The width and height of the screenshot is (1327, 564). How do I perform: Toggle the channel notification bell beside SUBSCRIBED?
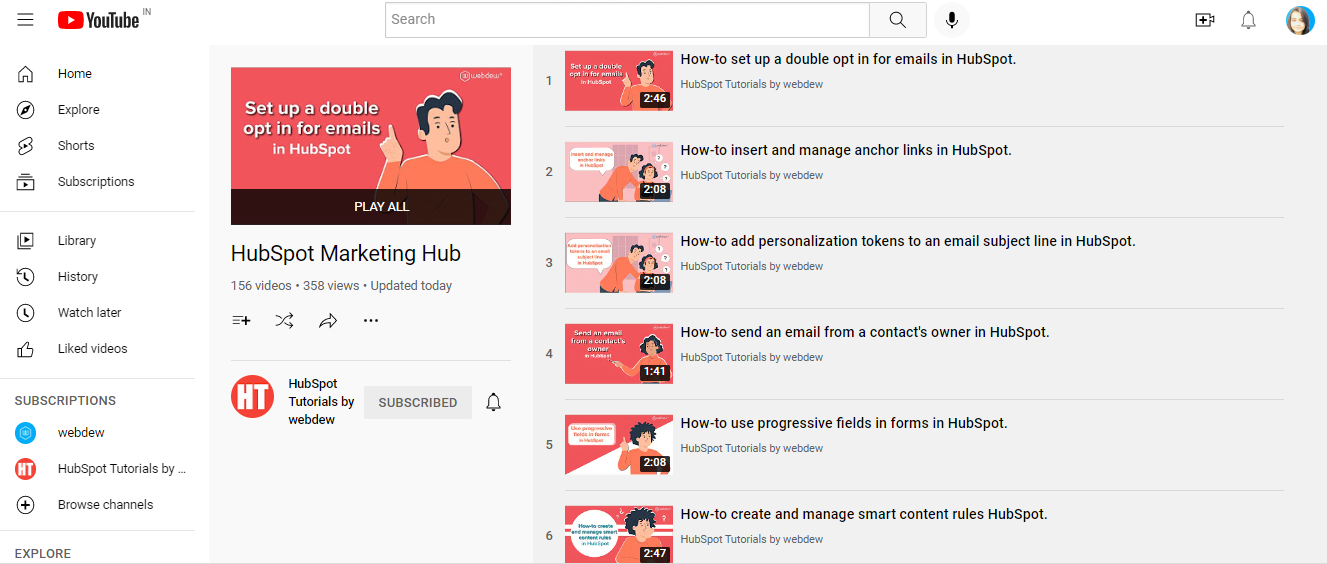[x=493, y=402]
